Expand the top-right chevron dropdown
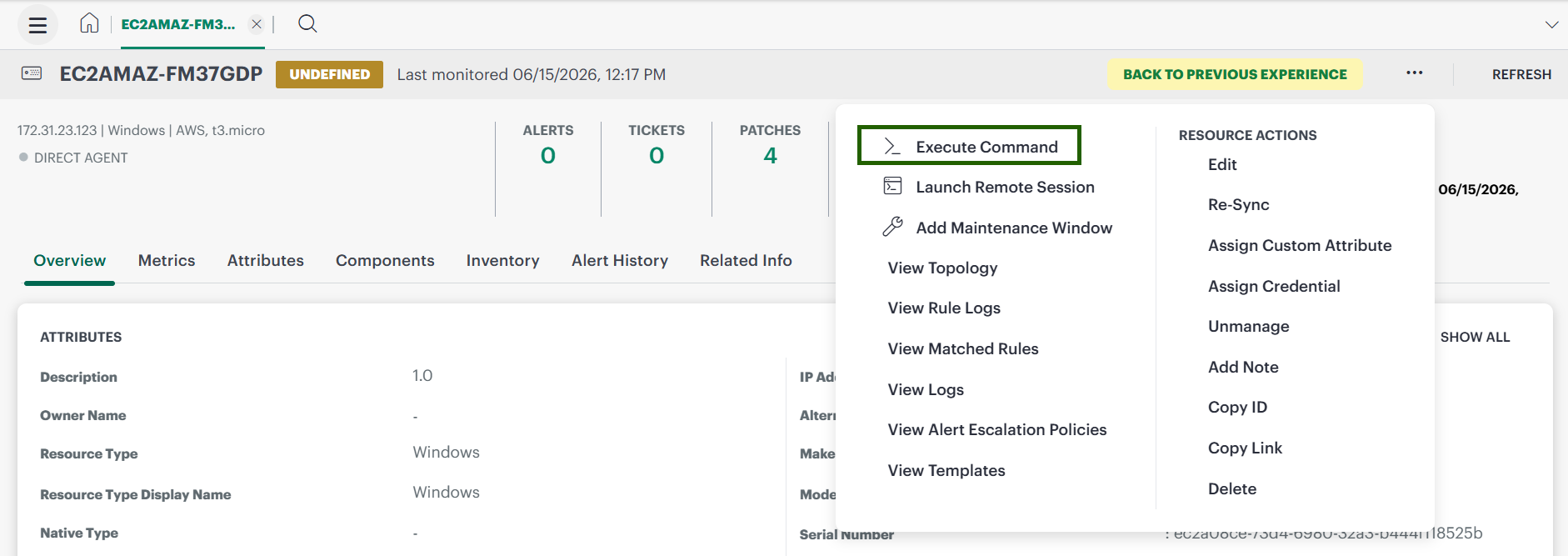This screenshot has width=1568, height=556. click(1551, 24)
